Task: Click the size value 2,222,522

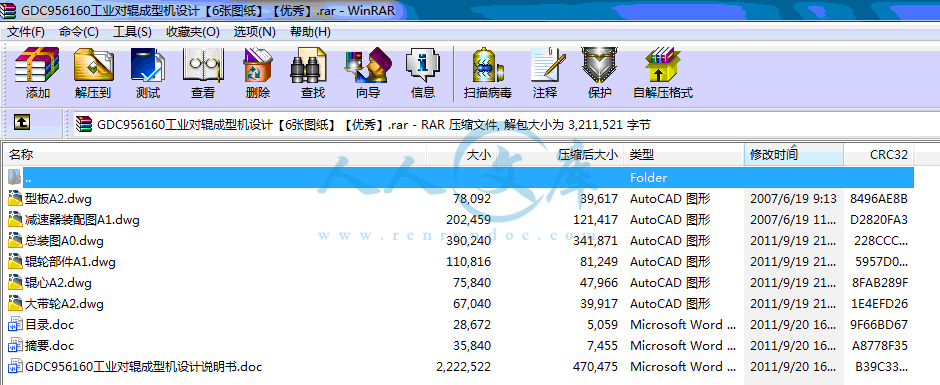Action: [x=463, y=366]
